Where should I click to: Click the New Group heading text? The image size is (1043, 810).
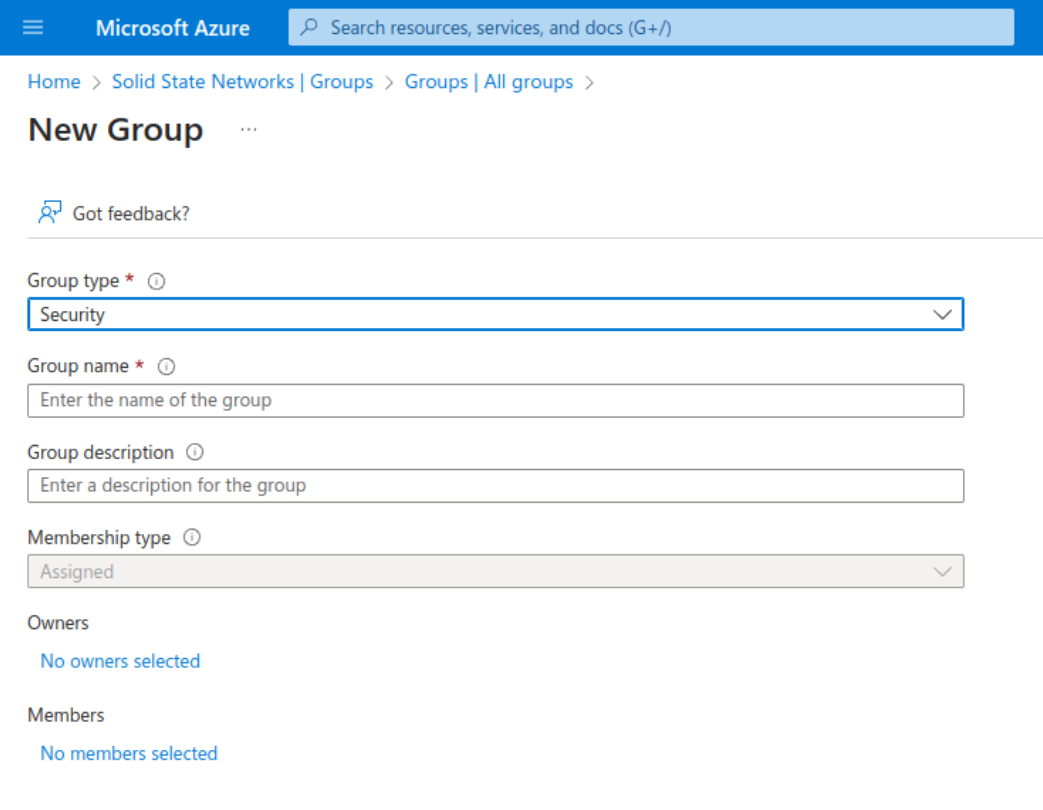pos(116,130)
